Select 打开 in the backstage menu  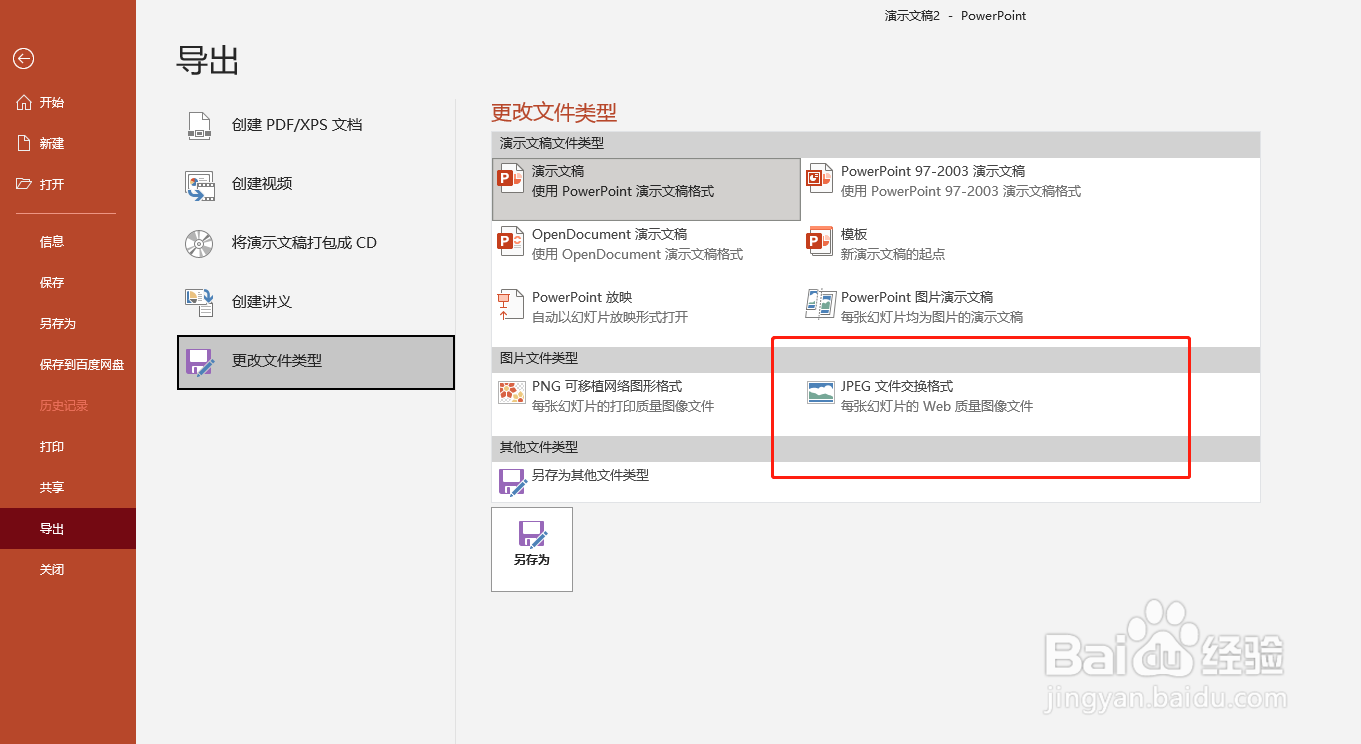coord(68,184)
